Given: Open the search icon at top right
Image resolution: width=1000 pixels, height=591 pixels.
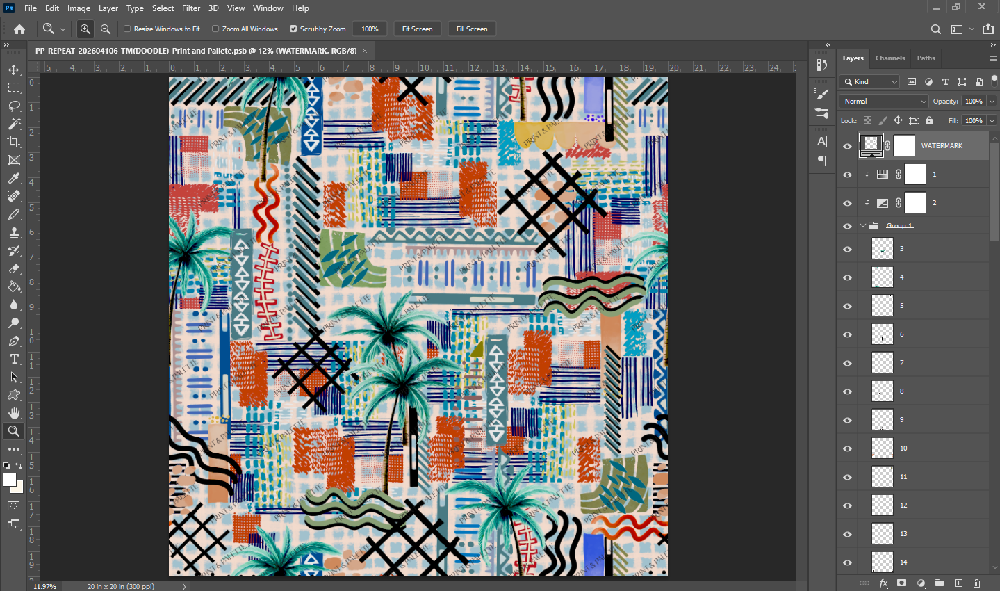Looking at the screenshot, I should coord(936,29).
